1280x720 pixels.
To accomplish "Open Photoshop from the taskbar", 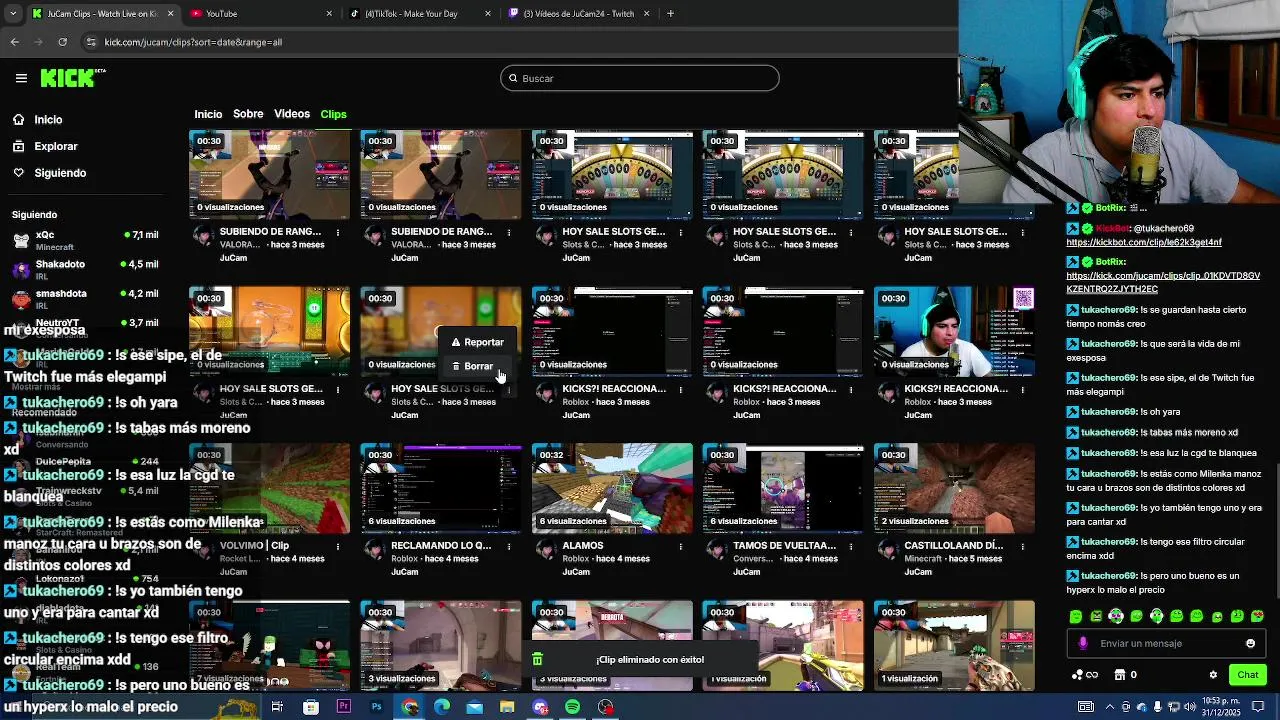I will [376, 707].
